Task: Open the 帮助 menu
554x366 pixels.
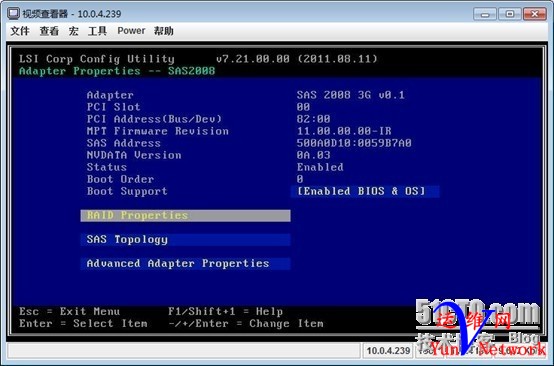Action: click(x=164, y=31)
